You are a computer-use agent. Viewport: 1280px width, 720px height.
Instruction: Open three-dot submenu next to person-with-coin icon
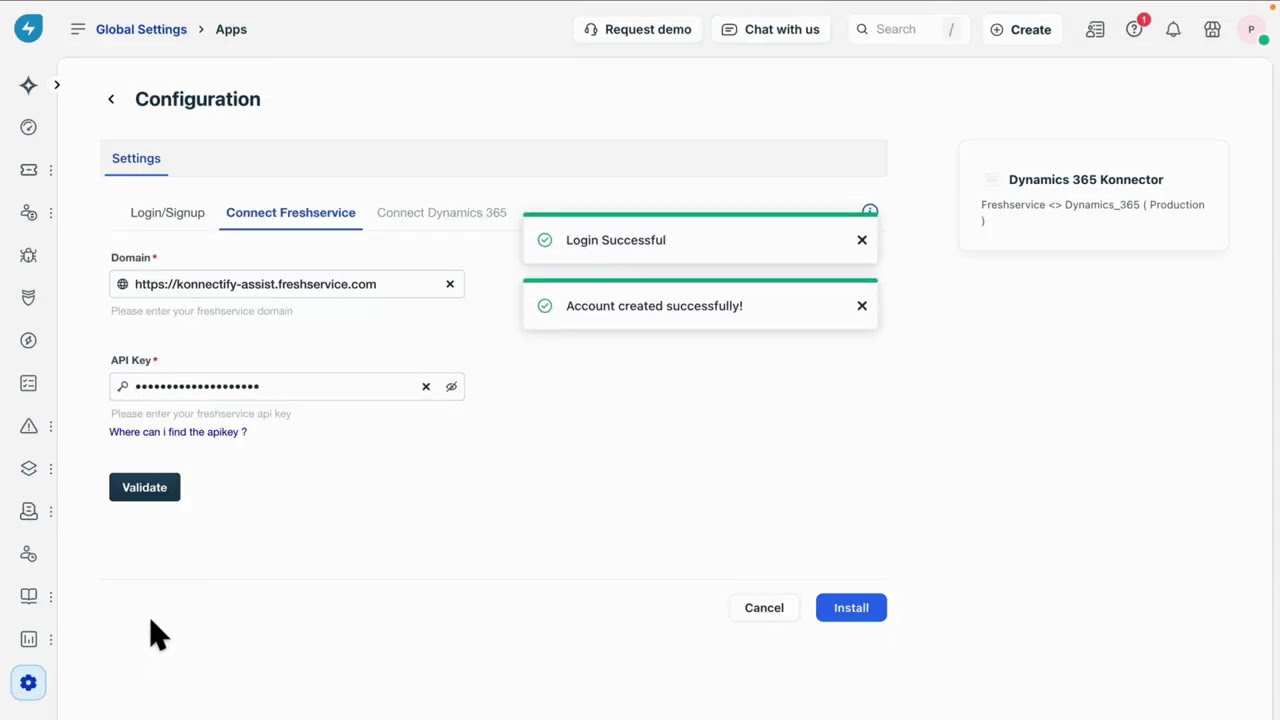click(x=50, y=213)
